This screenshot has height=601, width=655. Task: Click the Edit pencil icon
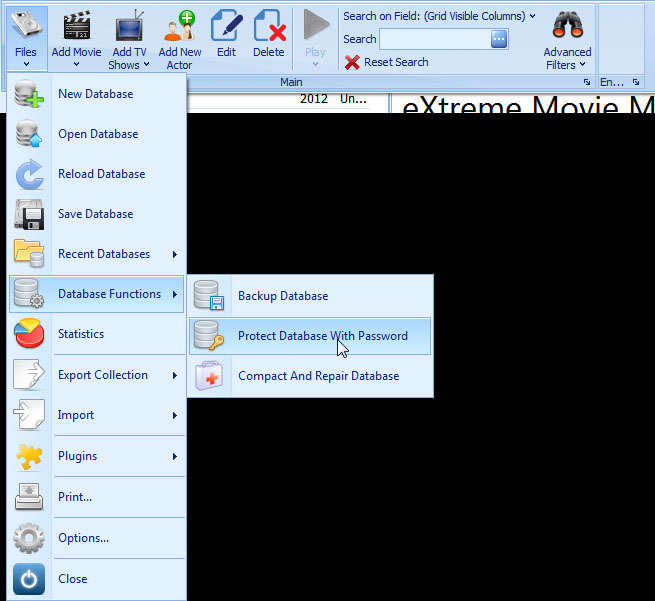coord(228,27)
